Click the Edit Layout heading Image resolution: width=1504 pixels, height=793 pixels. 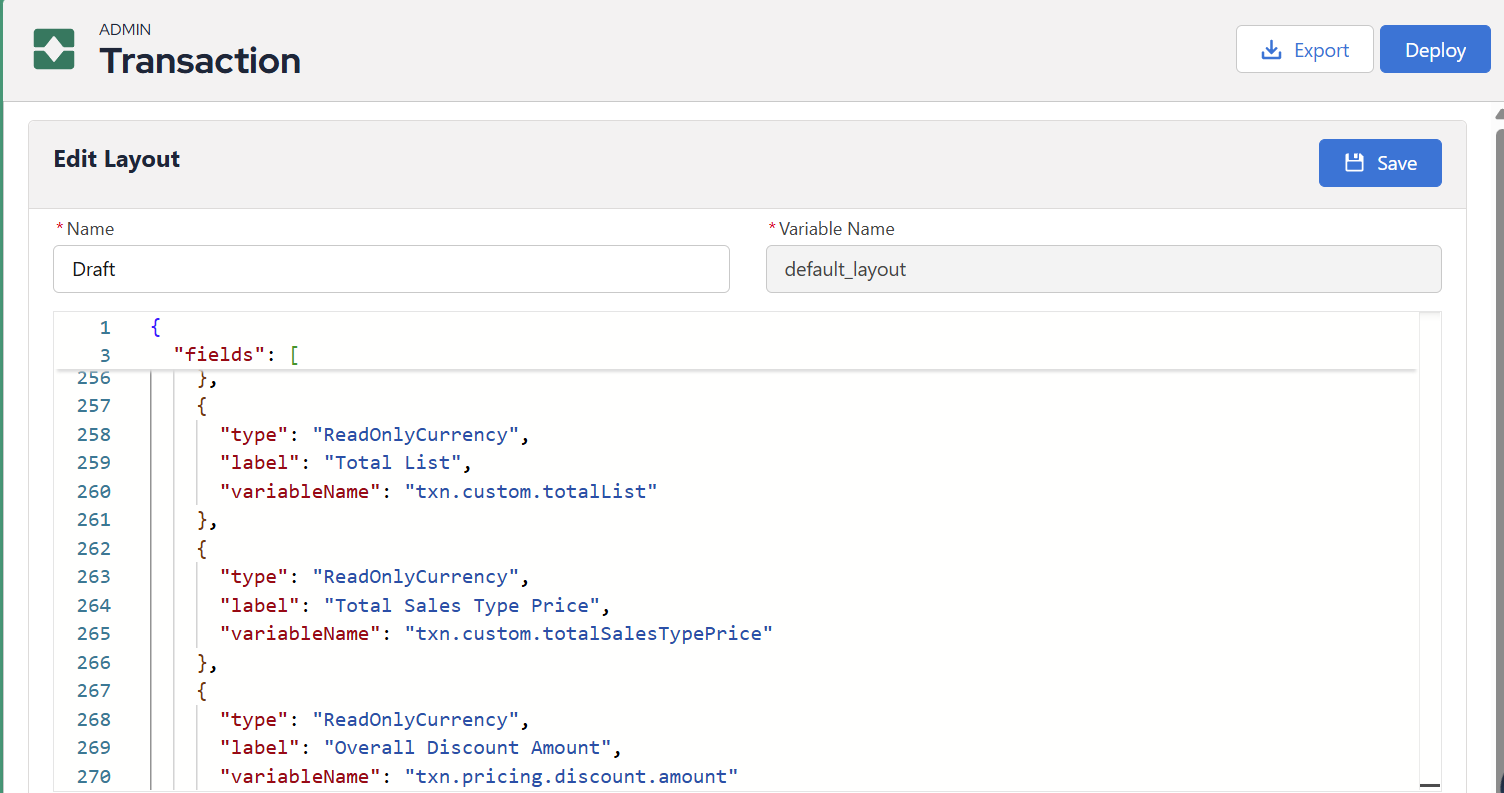(x=117, y=159)
